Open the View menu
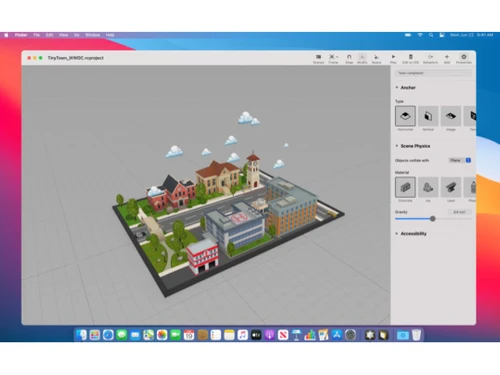The image size is (500, 375). pos(63,35)
